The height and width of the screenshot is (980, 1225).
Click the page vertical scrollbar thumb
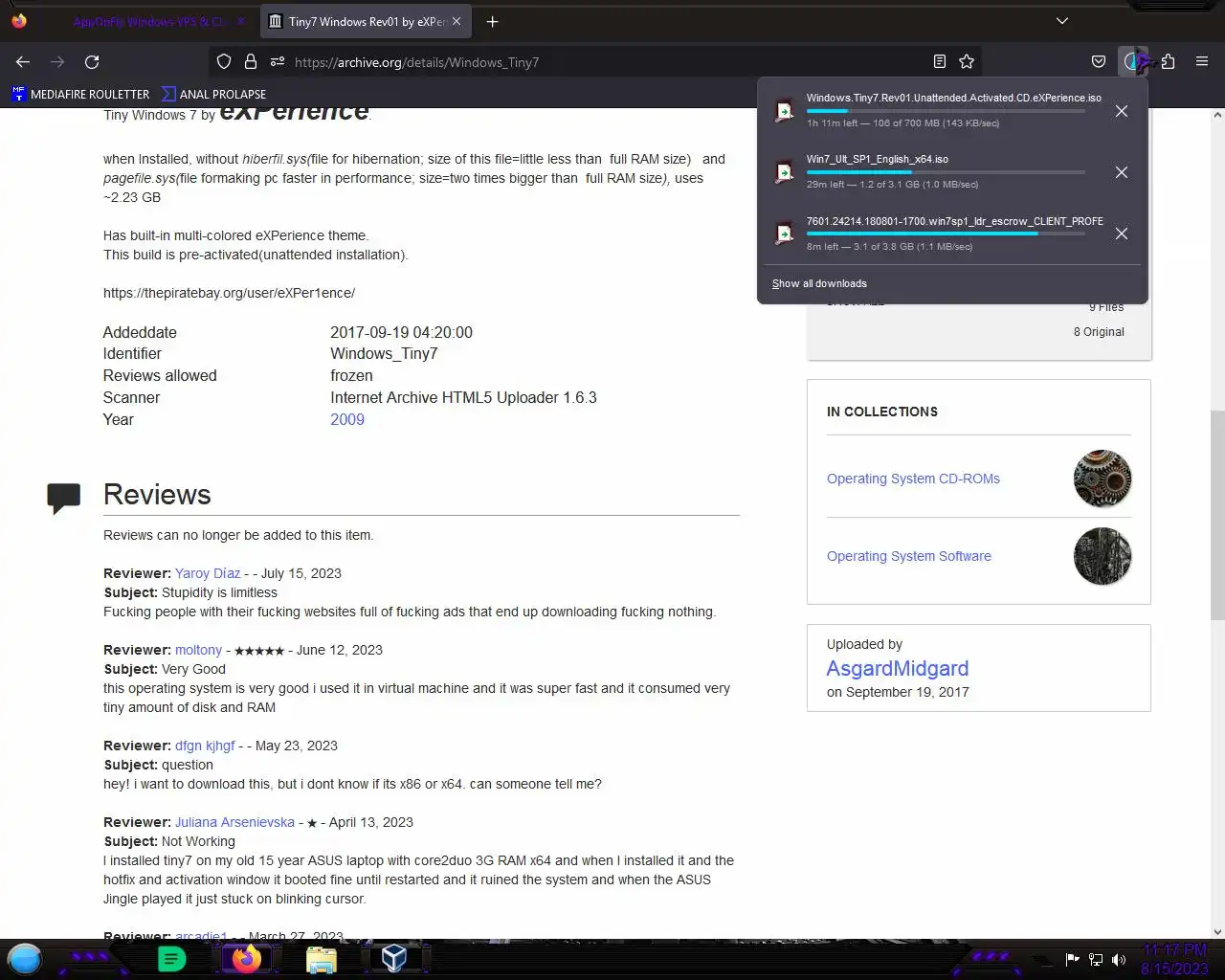[x=1217, y=515]
